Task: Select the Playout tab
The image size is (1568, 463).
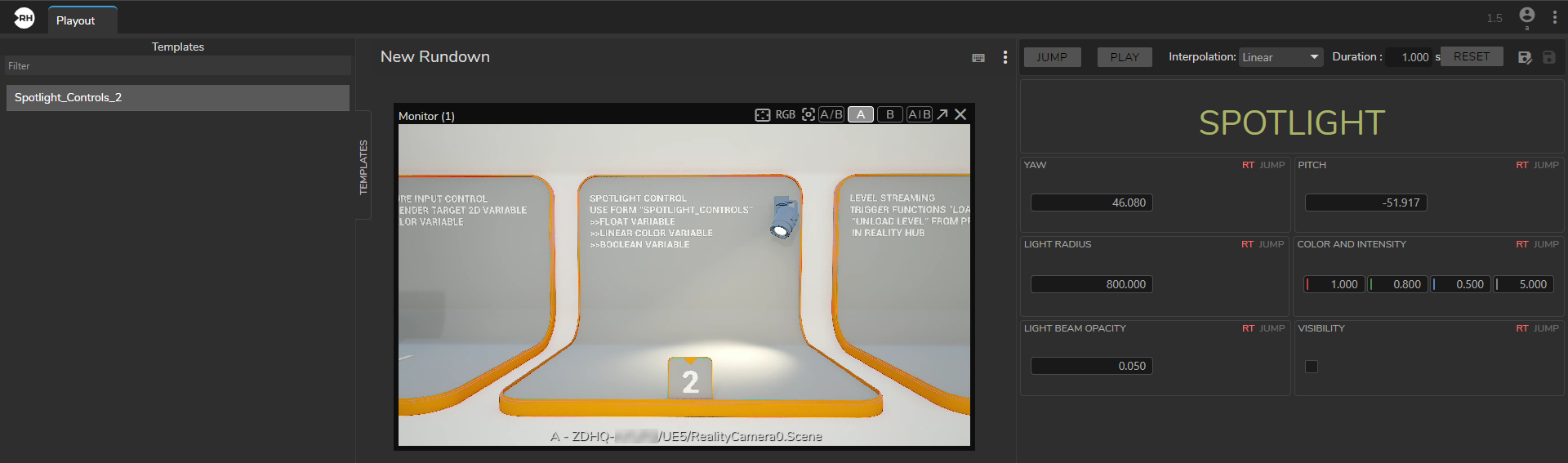Action: (x=76, y=20)
